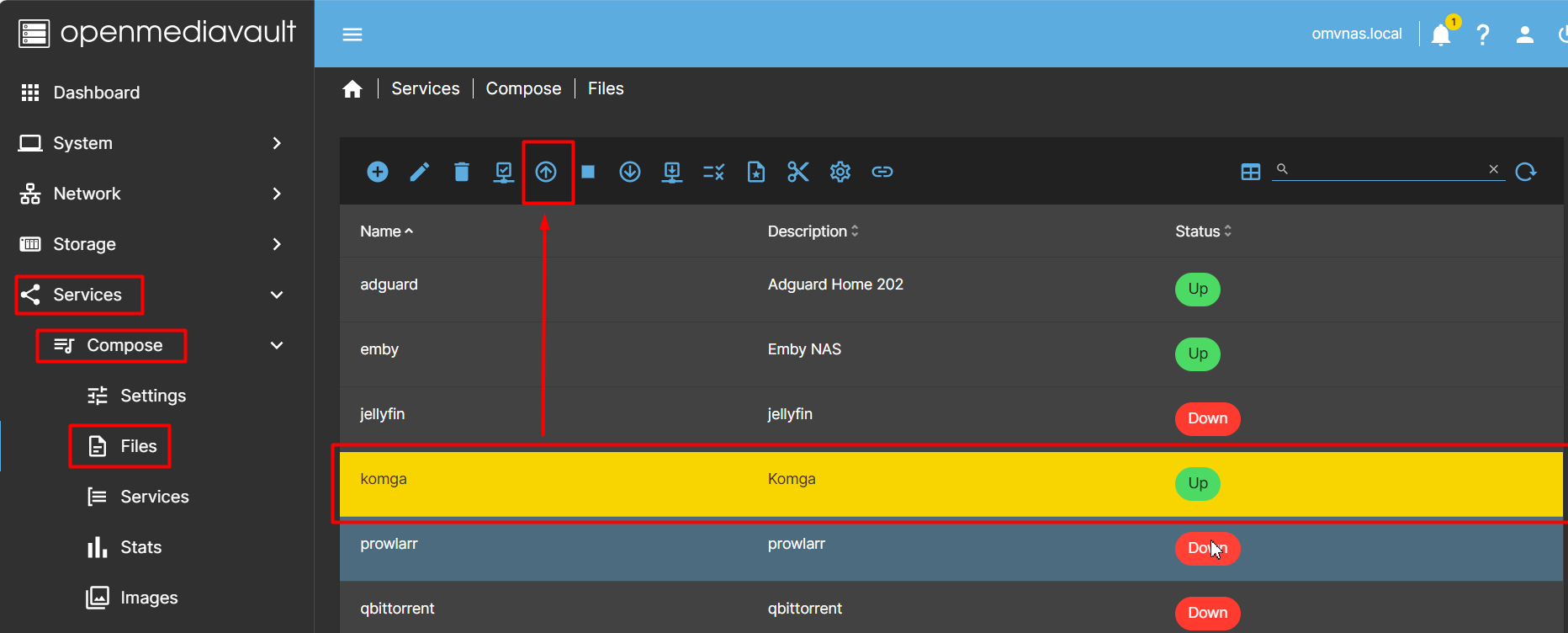Select the emby row name
This screenshot has height=633, width=1568.
[x=379, y=349]
